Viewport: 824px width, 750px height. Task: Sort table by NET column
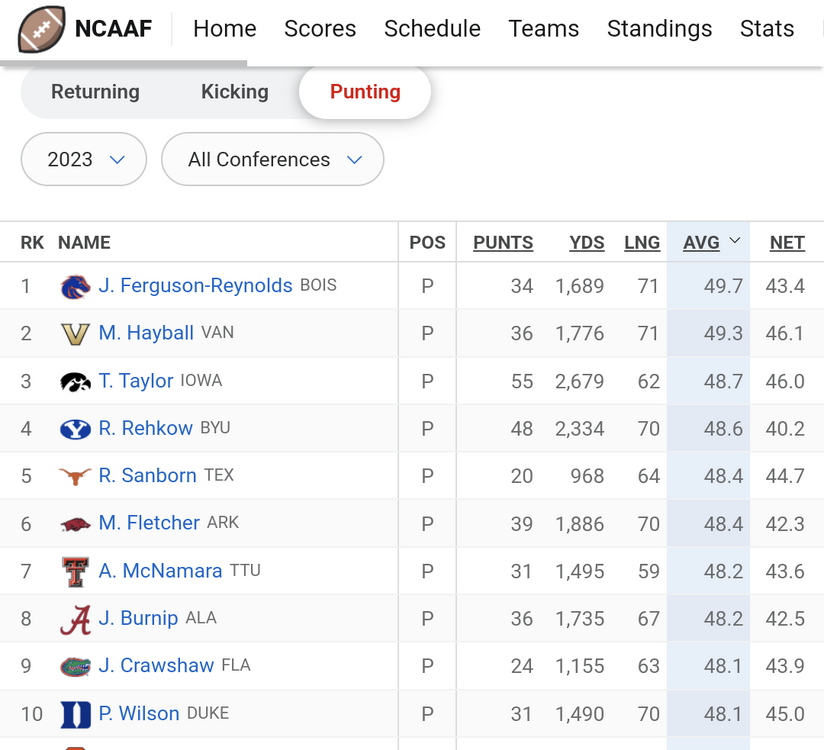(x=787, y=243)
